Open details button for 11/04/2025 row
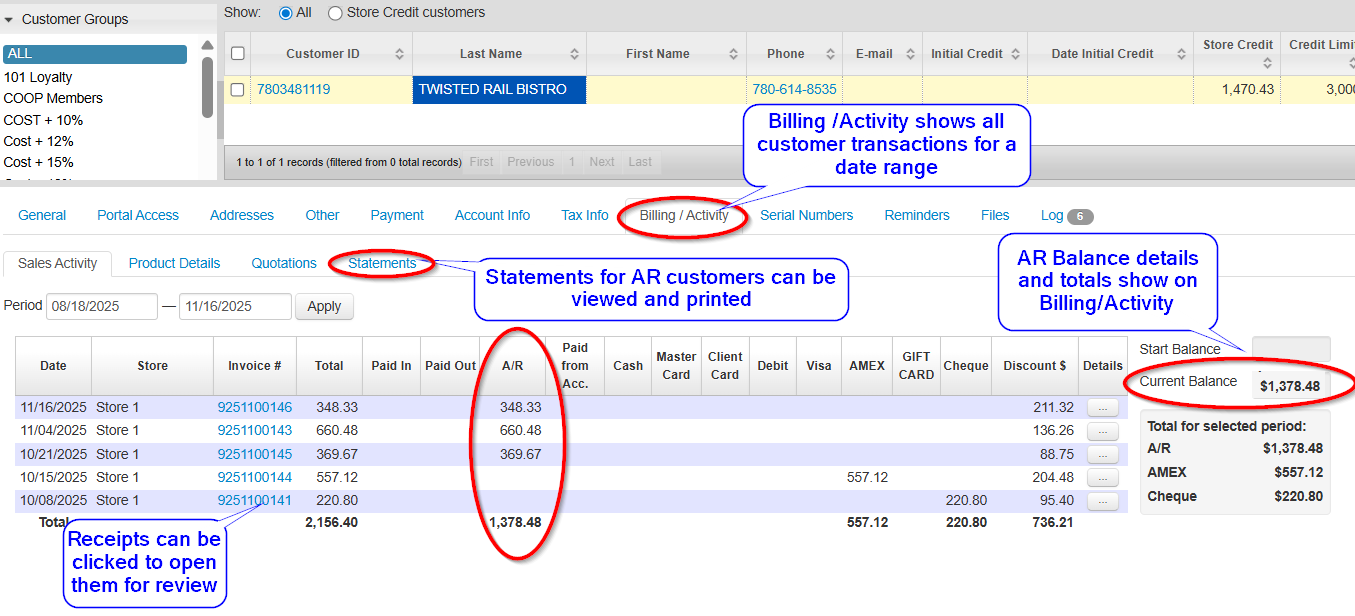Image resolution: width=1355 pixels, height=616 pixels. click(1102, 431)
